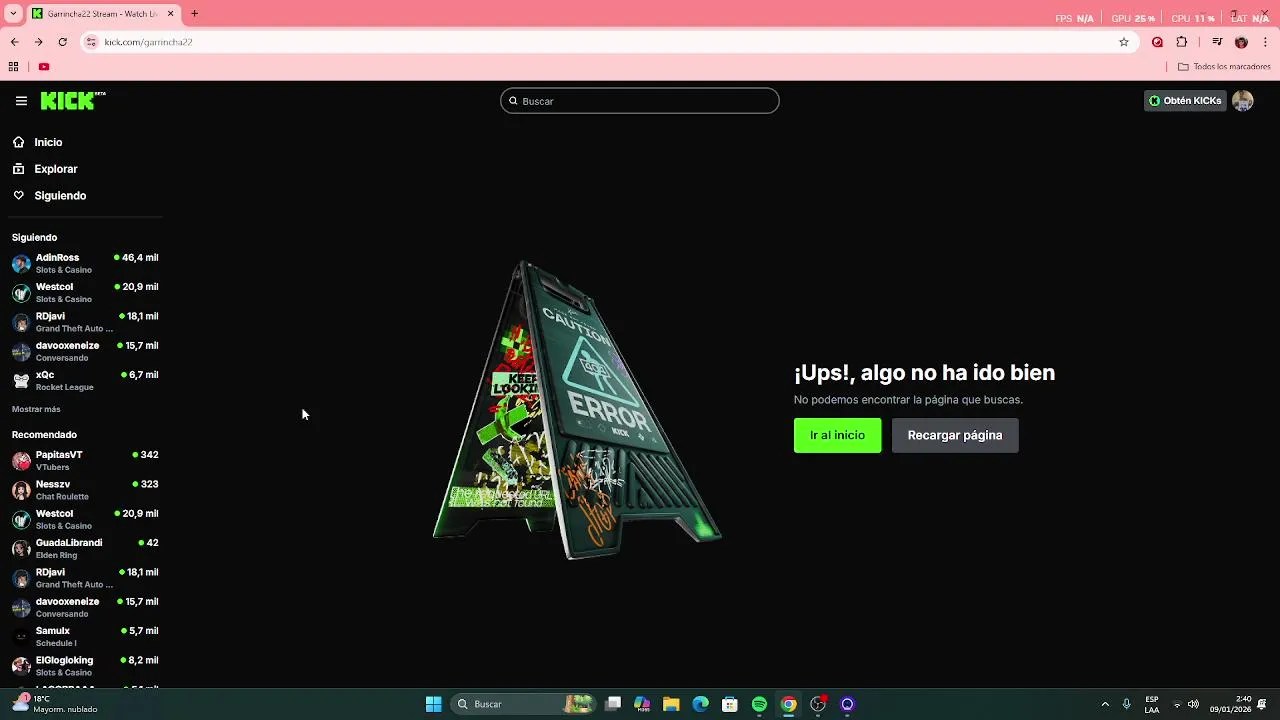Open the hamburger sidebar menu
This screenshot has height=720, width=1280.
[x=21, y=101]
